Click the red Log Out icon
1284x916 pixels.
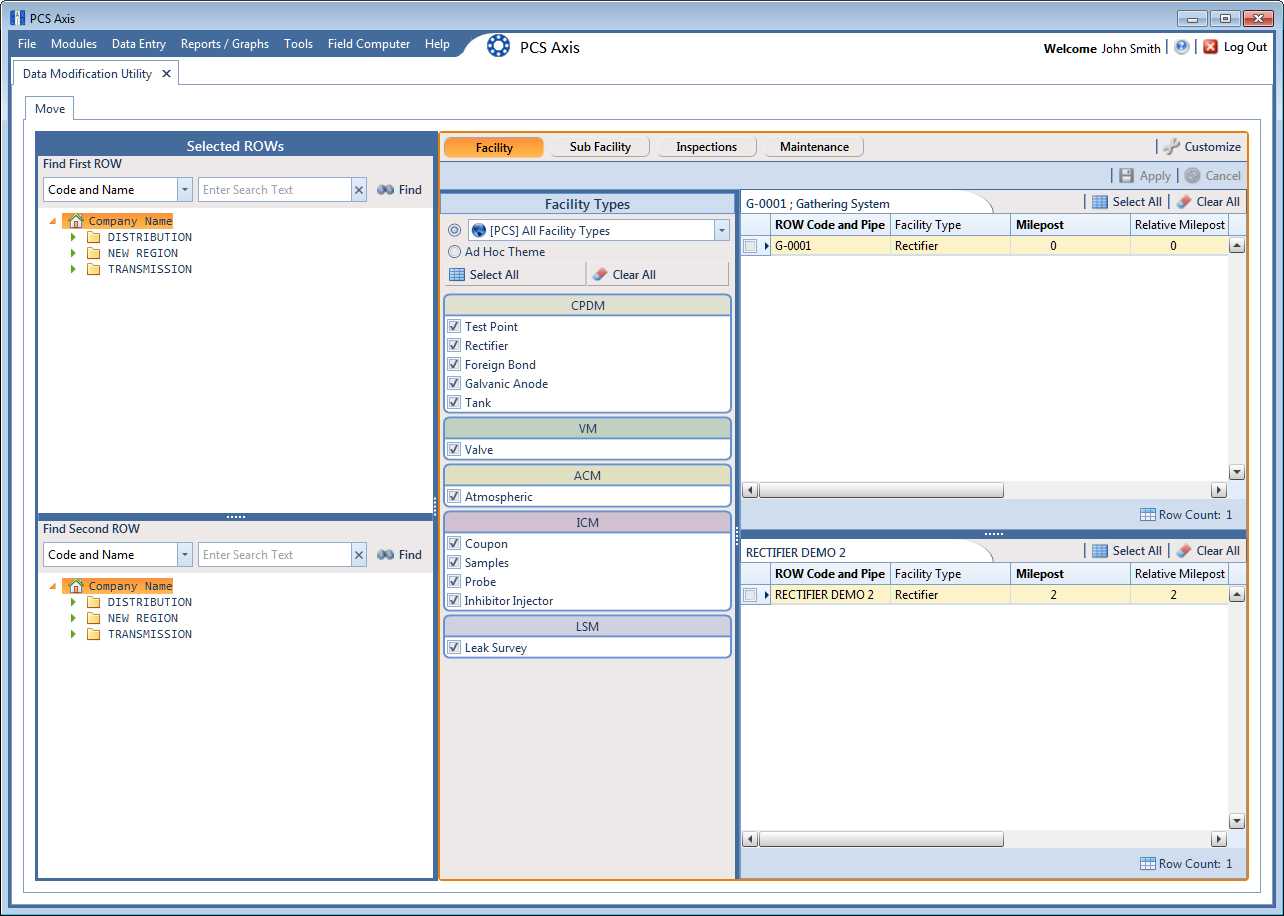(1210, 47)
